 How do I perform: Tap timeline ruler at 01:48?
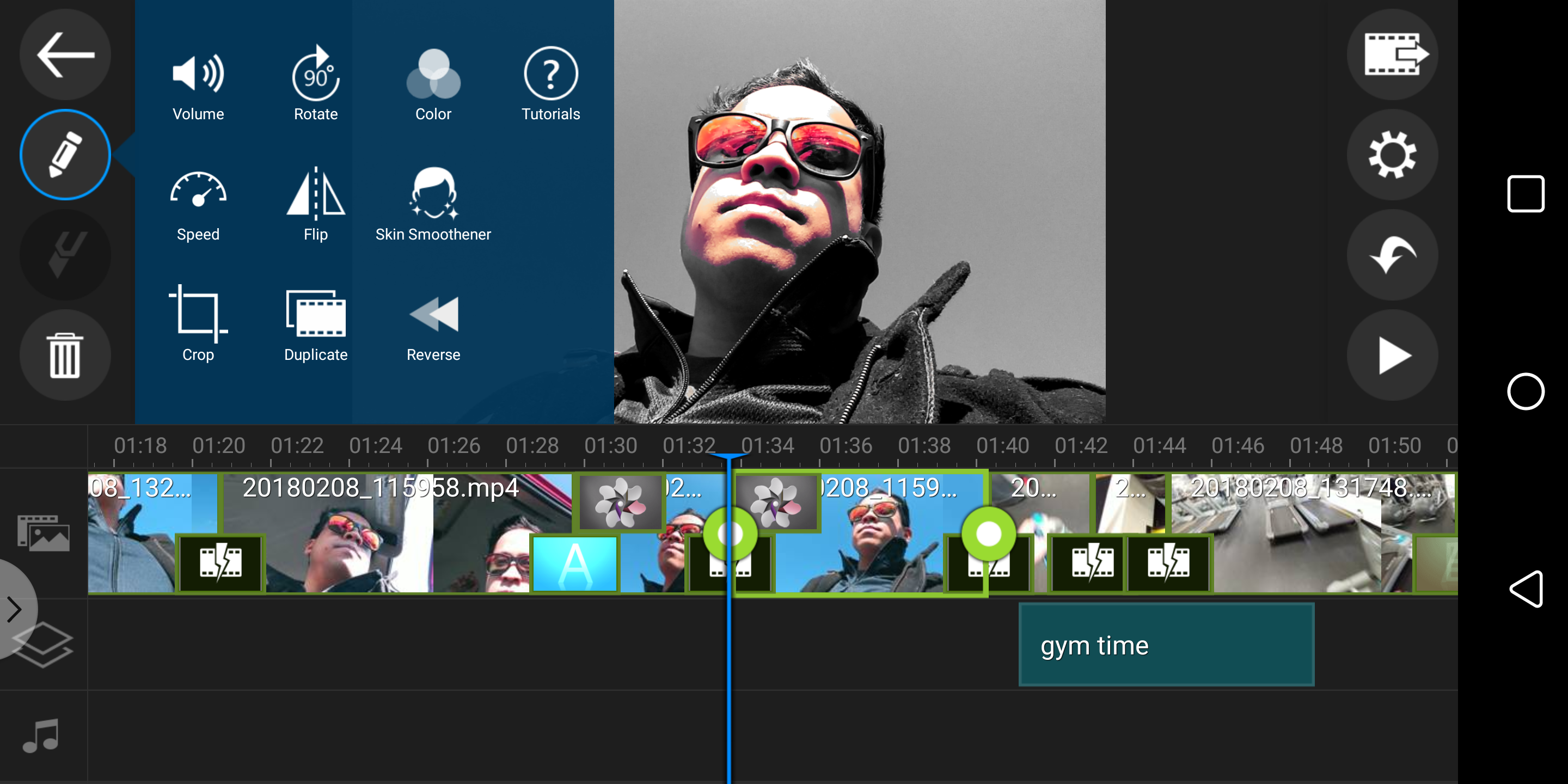[1316, 446]
